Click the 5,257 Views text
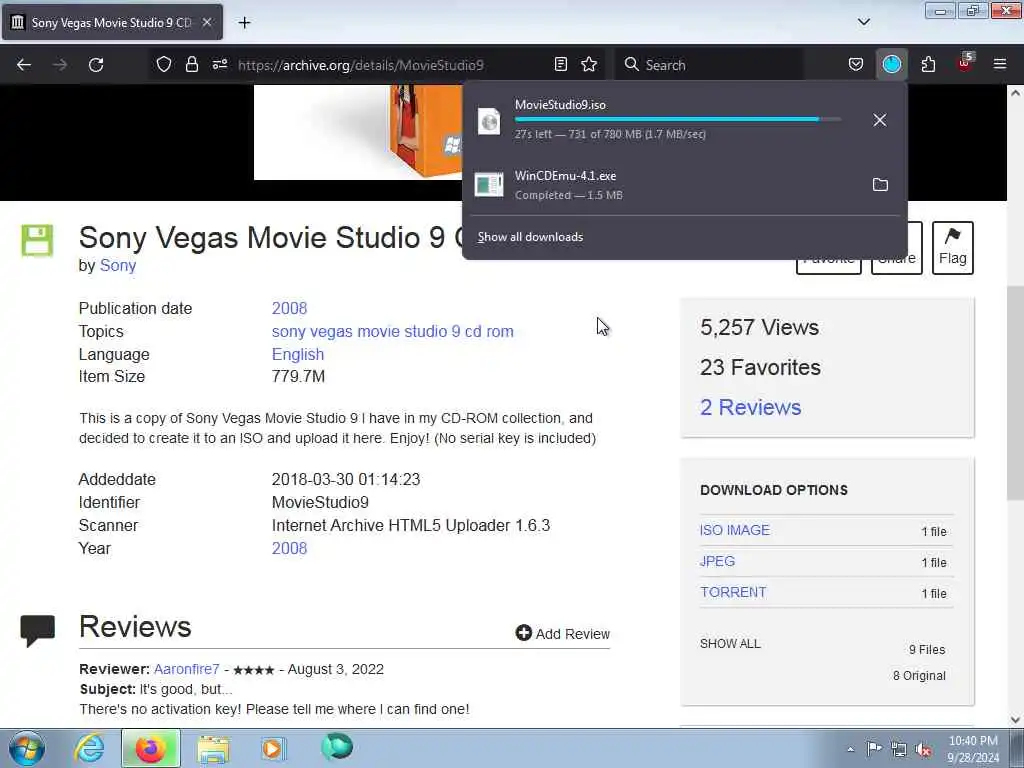The width and height of the screenshot is (1024, 768). coord(759,327)
